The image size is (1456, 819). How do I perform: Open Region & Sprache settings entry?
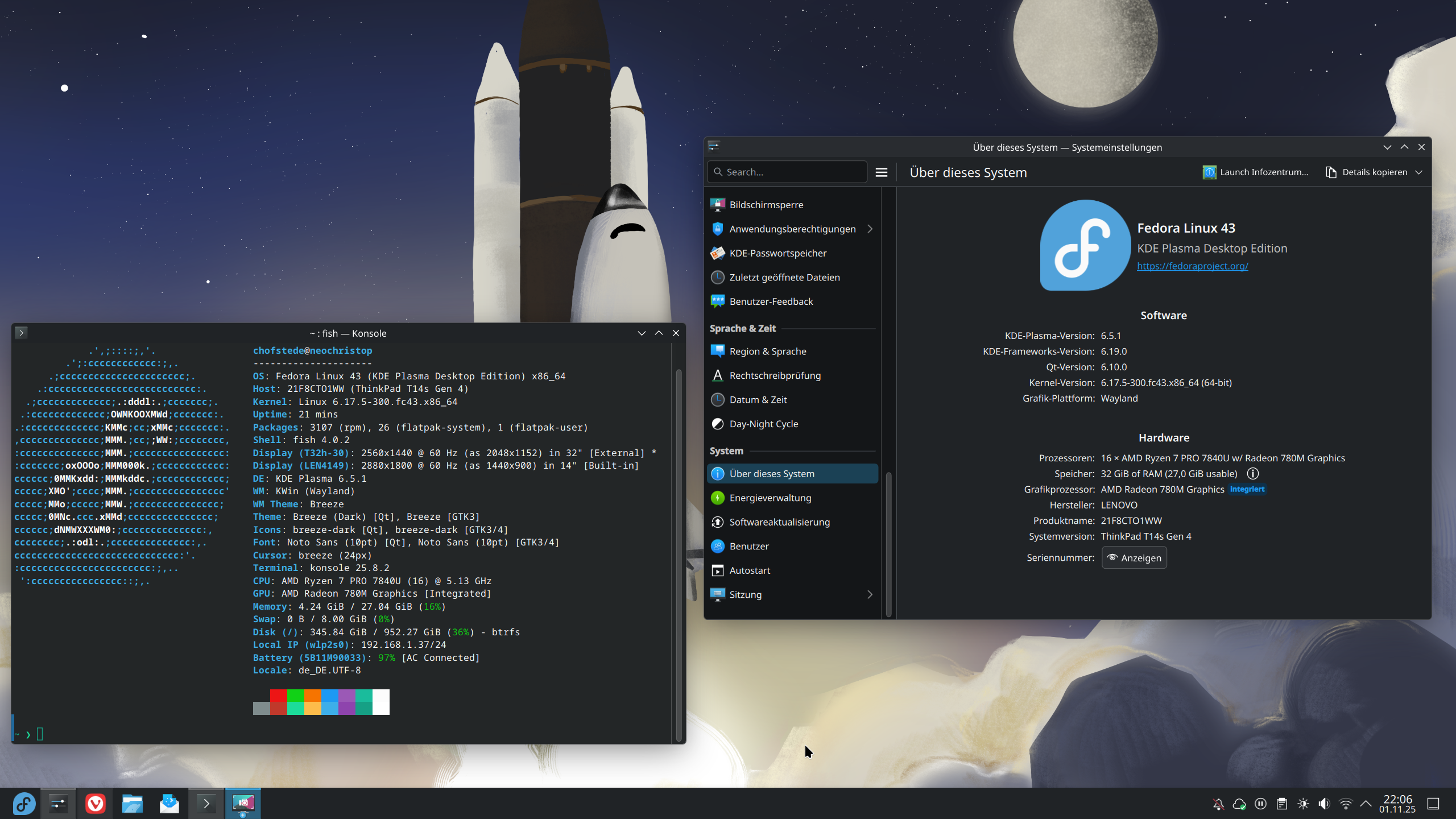tap(767, 351)
